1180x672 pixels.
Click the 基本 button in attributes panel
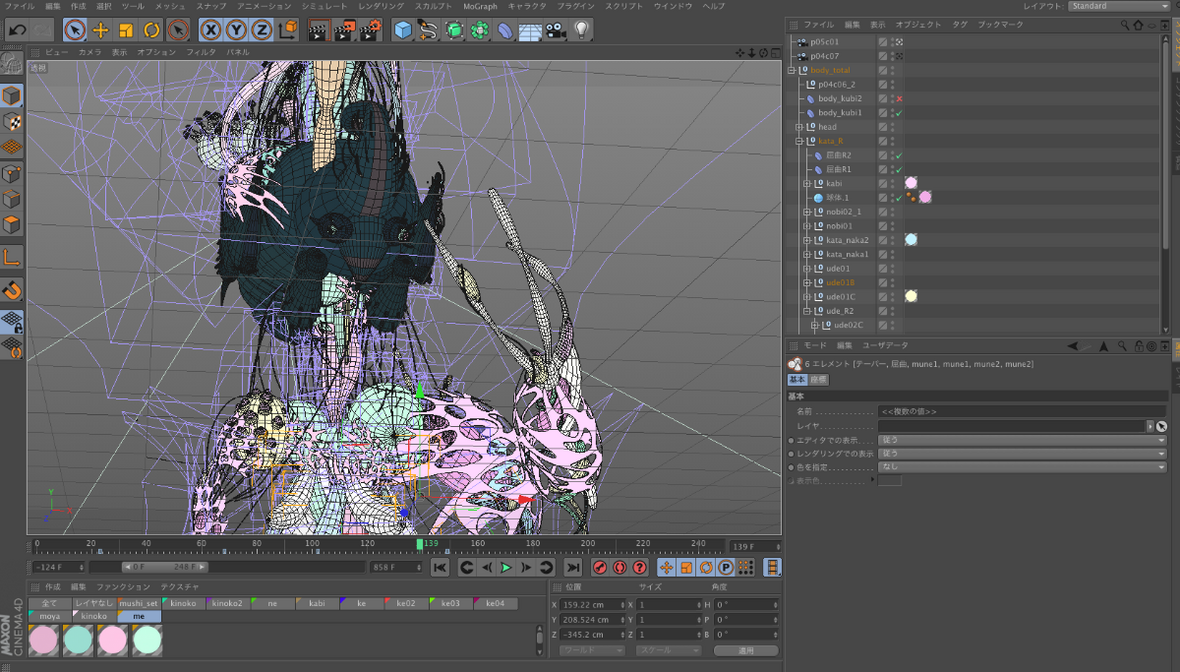[x=797, y=380]
